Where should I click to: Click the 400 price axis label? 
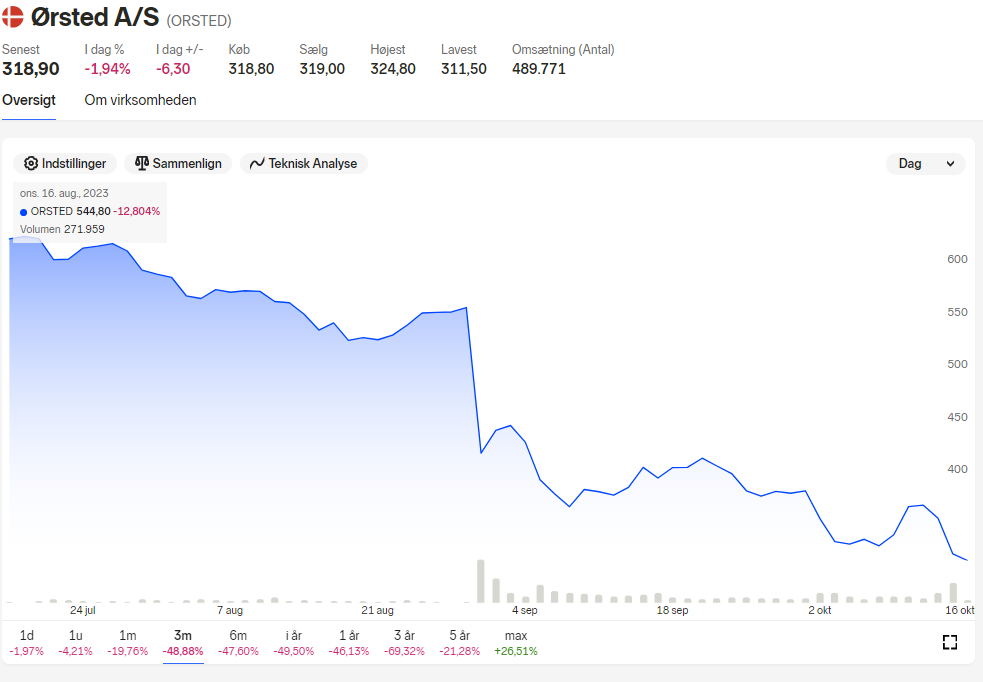pos(957,469)
